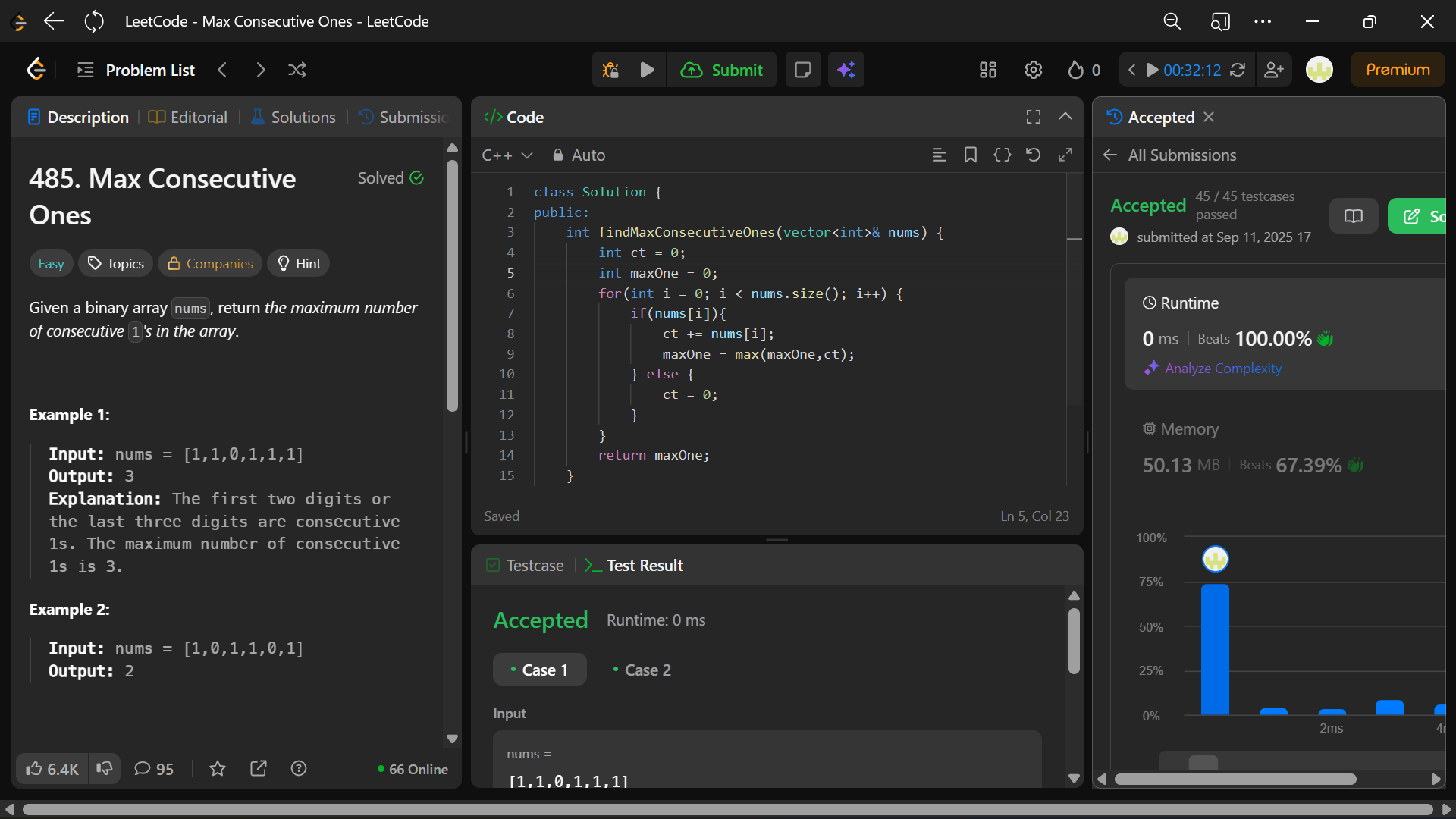
Task: Click the format code icon
Action: pos(939,155)
